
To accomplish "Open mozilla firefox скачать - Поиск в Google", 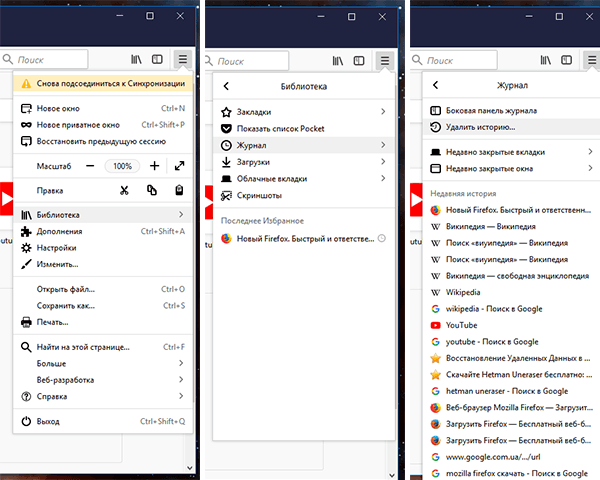I will click(x=512, y=473).
